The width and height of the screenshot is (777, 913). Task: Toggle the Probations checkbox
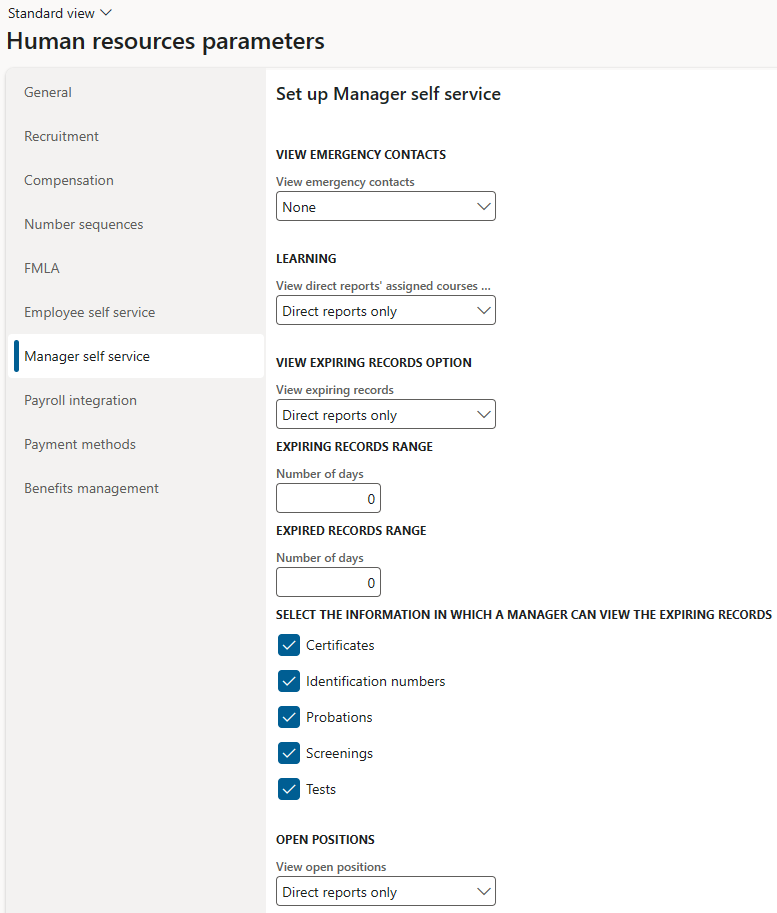289,717
